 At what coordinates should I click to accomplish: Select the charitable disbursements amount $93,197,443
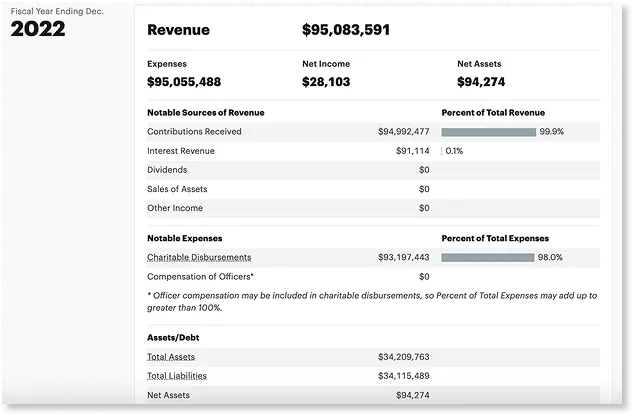[x=404, y=258]
